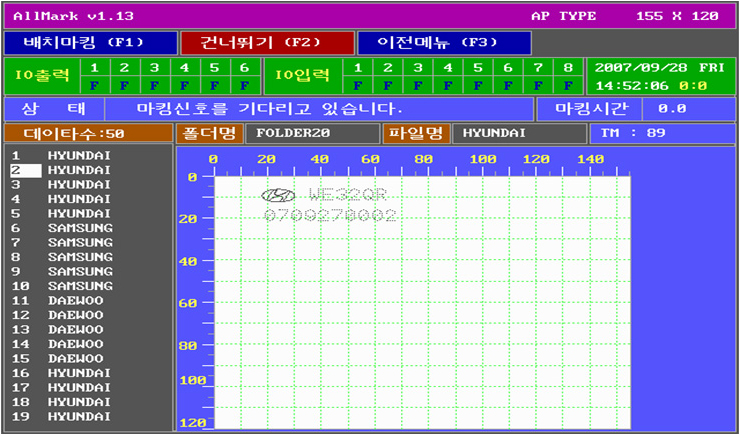Toggle IO출력 channel 1 F indicator
This screenshot has width=740, height=435.
coord(95,85)
